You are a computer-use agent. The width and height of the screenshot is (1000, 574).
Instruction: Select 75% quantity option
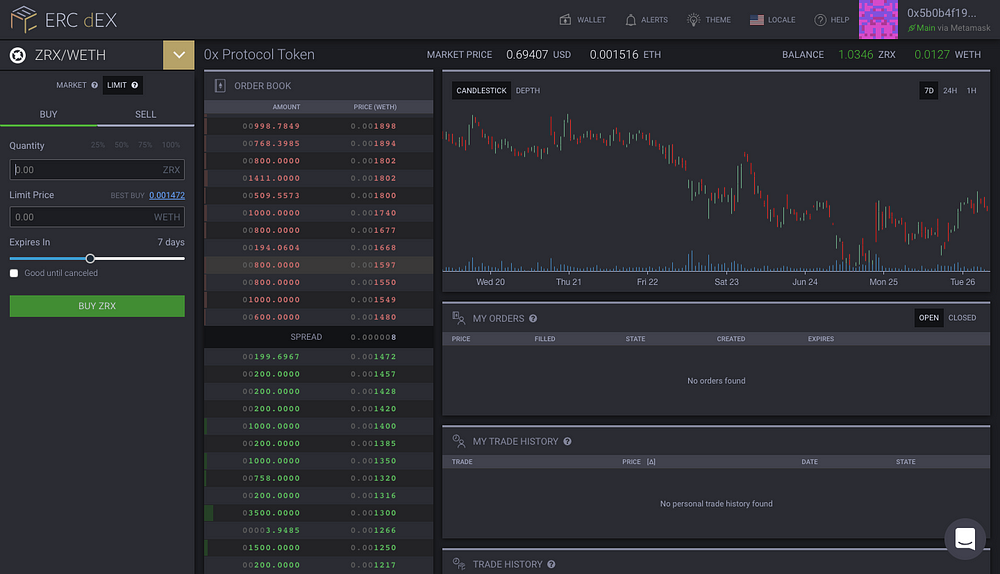coord(145,145)
